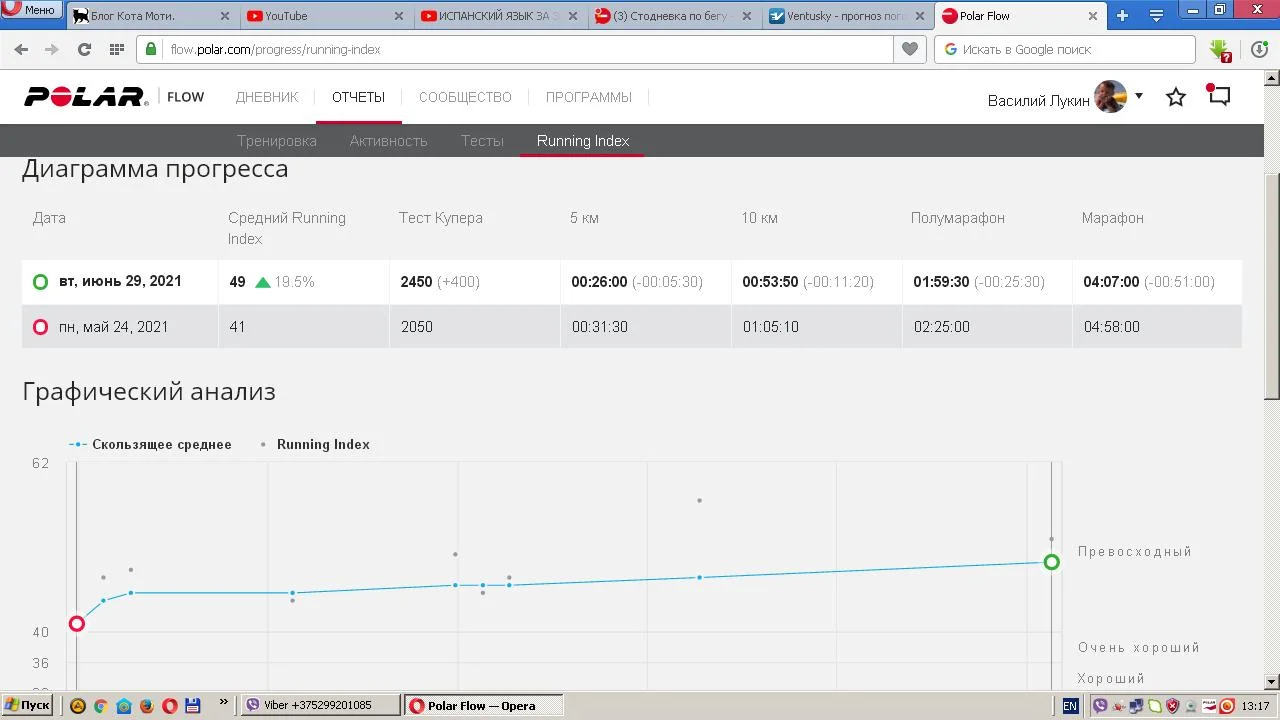Reload the page with refresh icon
Image resolution: width=1280 pixels, height=720 pixels.
(x=84, y=49)
